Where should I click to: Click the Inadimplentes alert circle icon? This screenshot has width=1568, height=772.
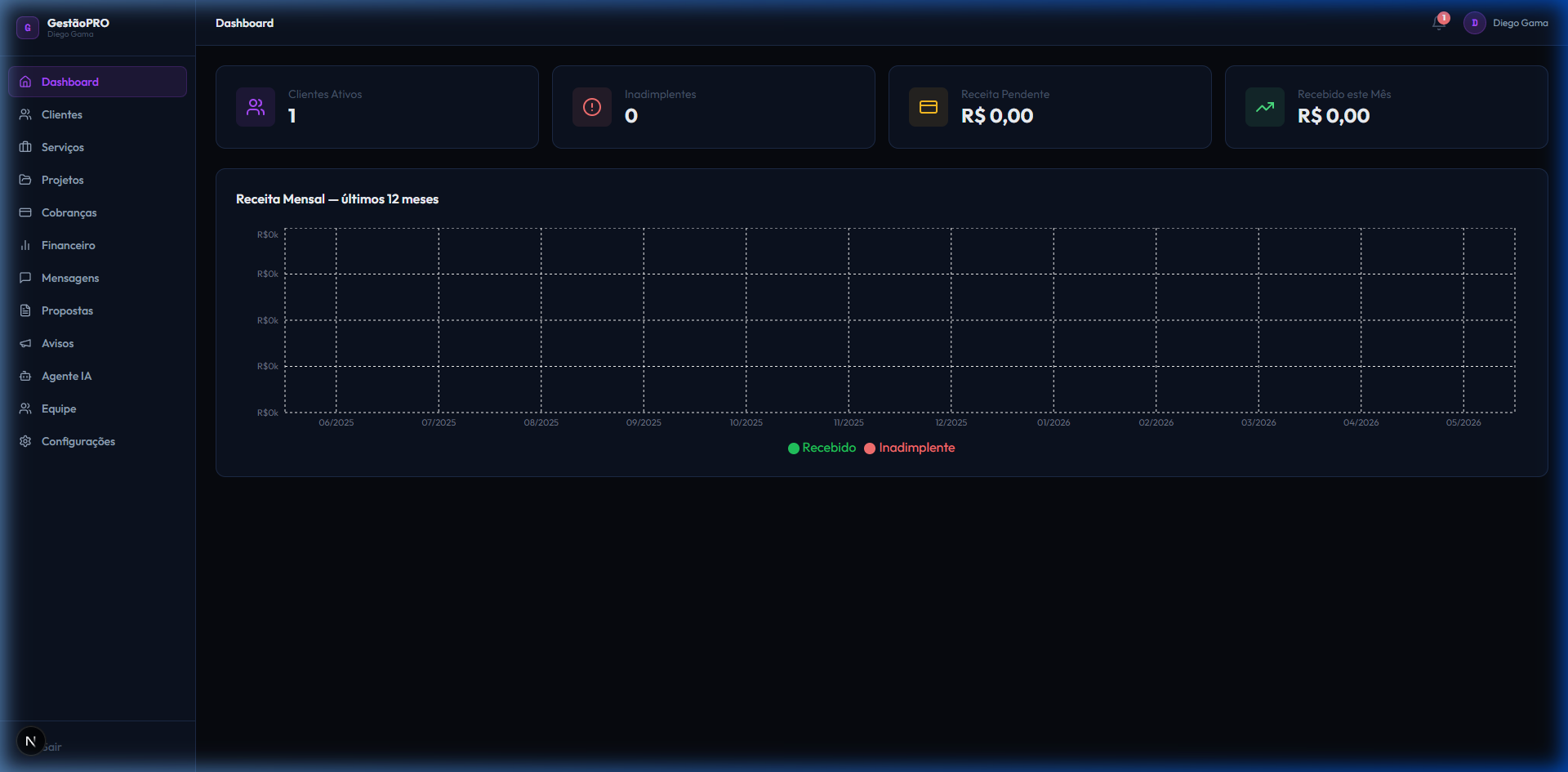pyautogui.click(x=592, y=107)
